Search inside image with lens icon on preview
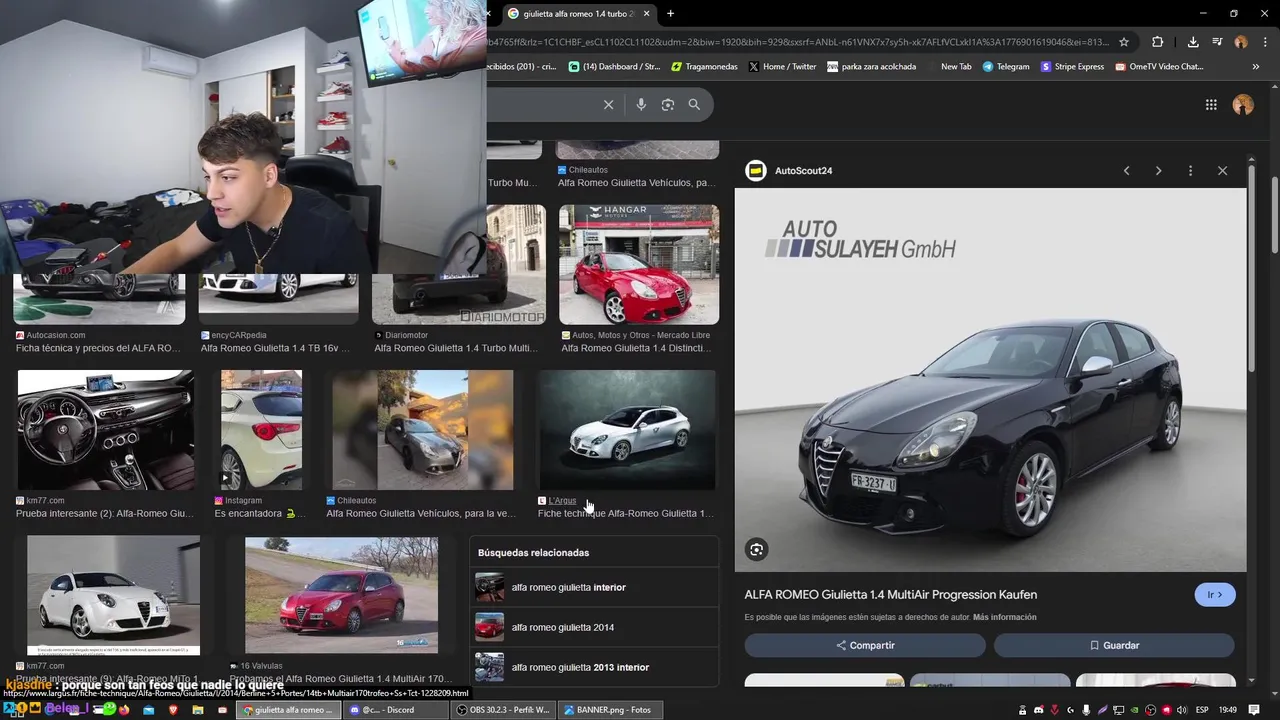 pos(757,549)
